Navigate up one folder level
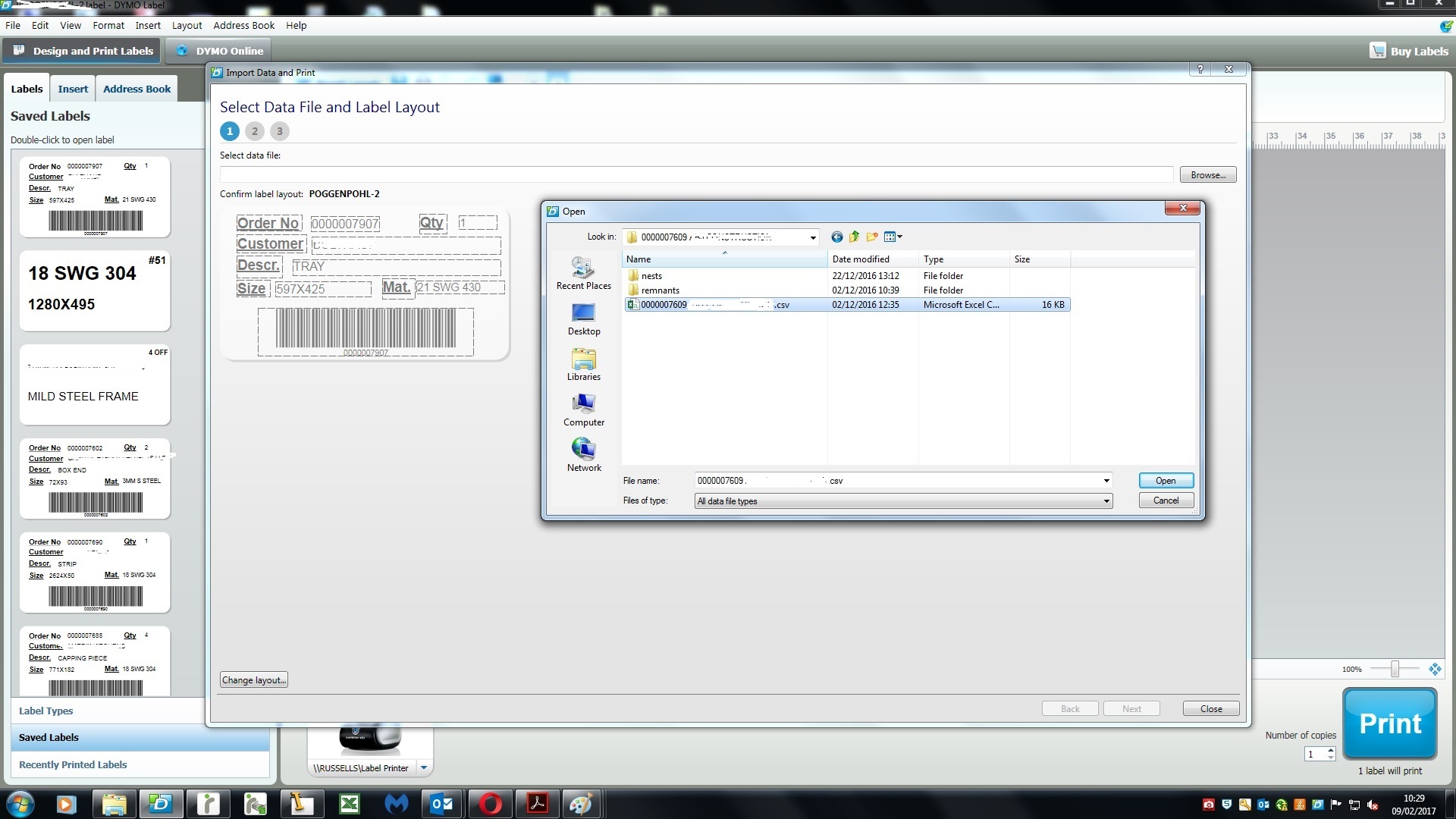Viewport: 1456px width, 819px height. click(x=854, y=237)
